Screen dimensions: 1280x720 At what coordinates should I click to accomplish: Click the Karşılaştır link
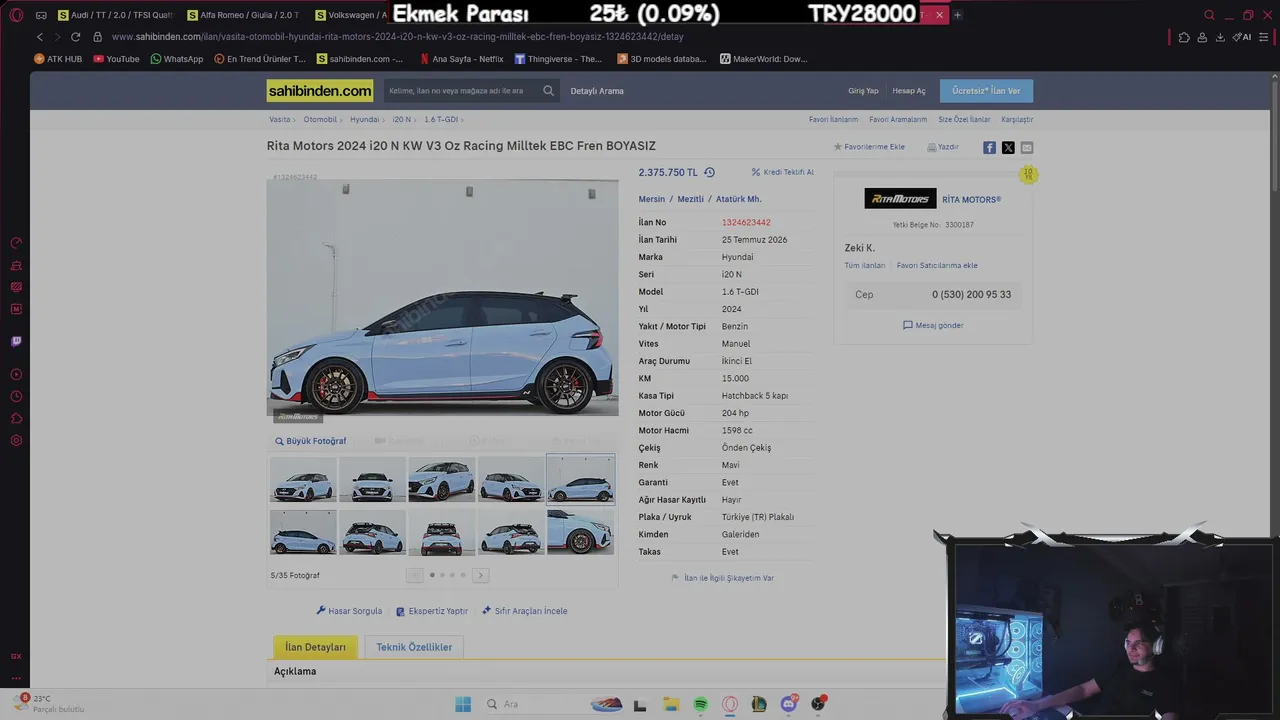pos(1017,119)
